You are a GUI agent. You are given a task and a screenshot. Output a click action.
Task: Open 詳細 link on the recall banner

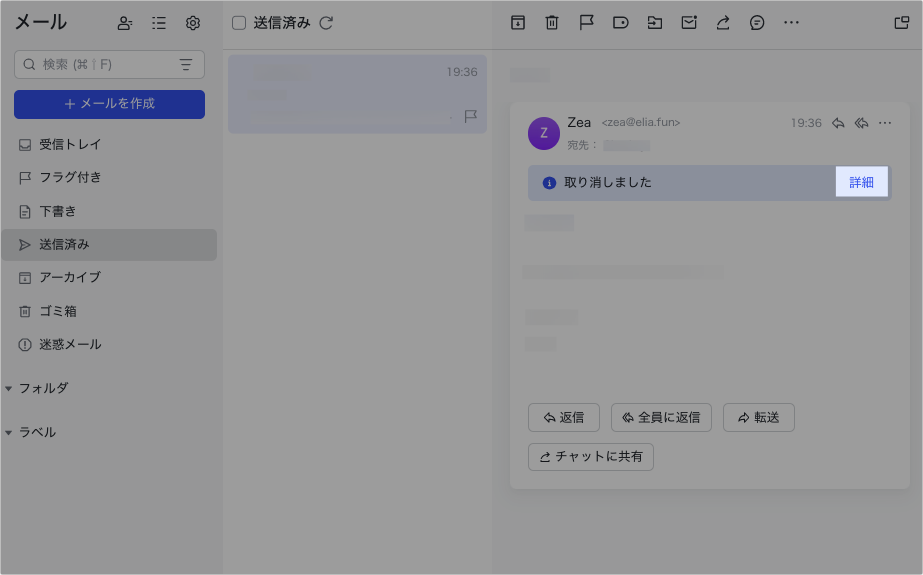(861, 182)
